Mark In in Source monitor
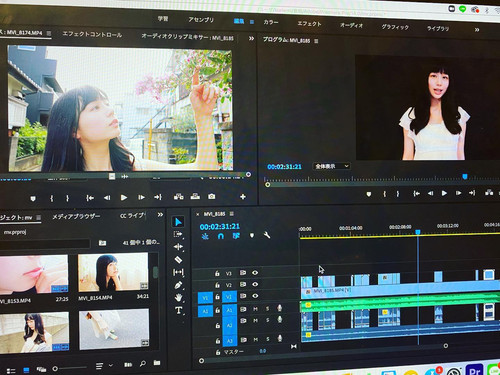Viewport: 500px width, 375px height. (x=51, y=198)
